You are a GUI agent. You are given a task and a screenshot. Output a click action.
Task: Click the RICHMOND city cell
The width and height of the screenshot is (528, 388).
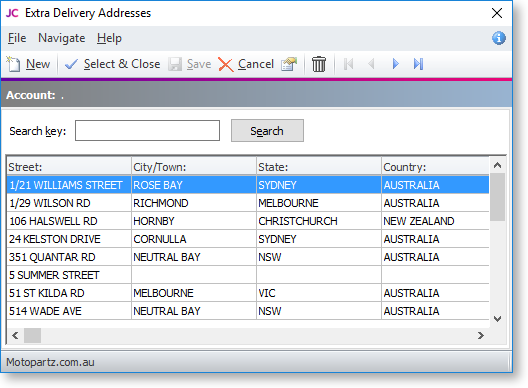(x=194, y=203)
